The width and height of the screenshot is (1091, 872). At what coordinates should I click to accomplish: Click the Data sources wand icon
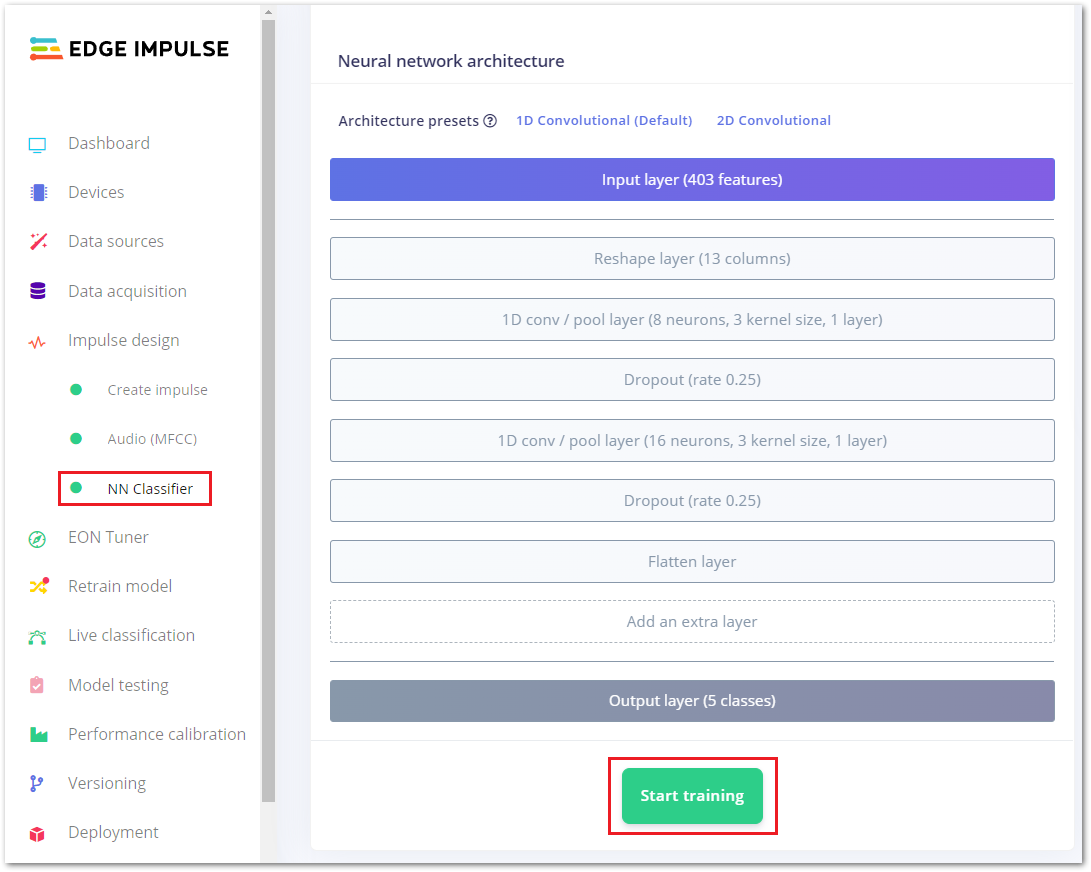pyautogui.click(x=38, y=242)
